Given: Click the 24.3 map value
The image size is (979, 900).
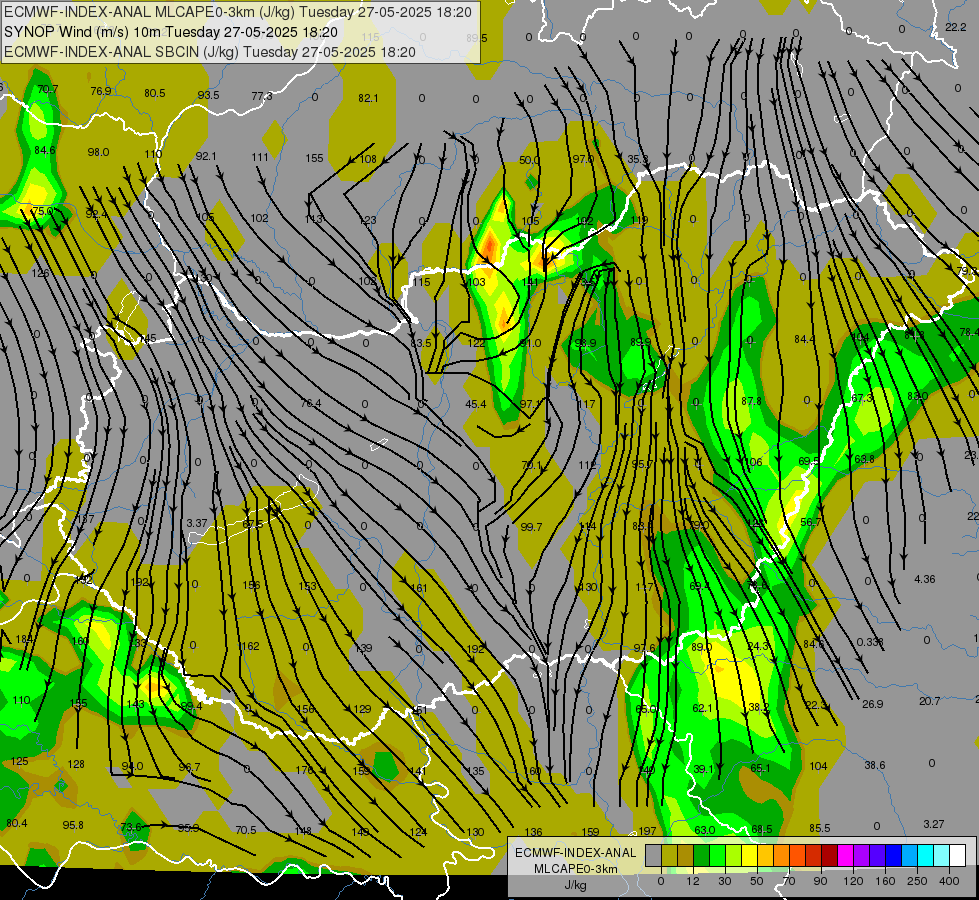Looking at the screenshot, I should [758, 646].
